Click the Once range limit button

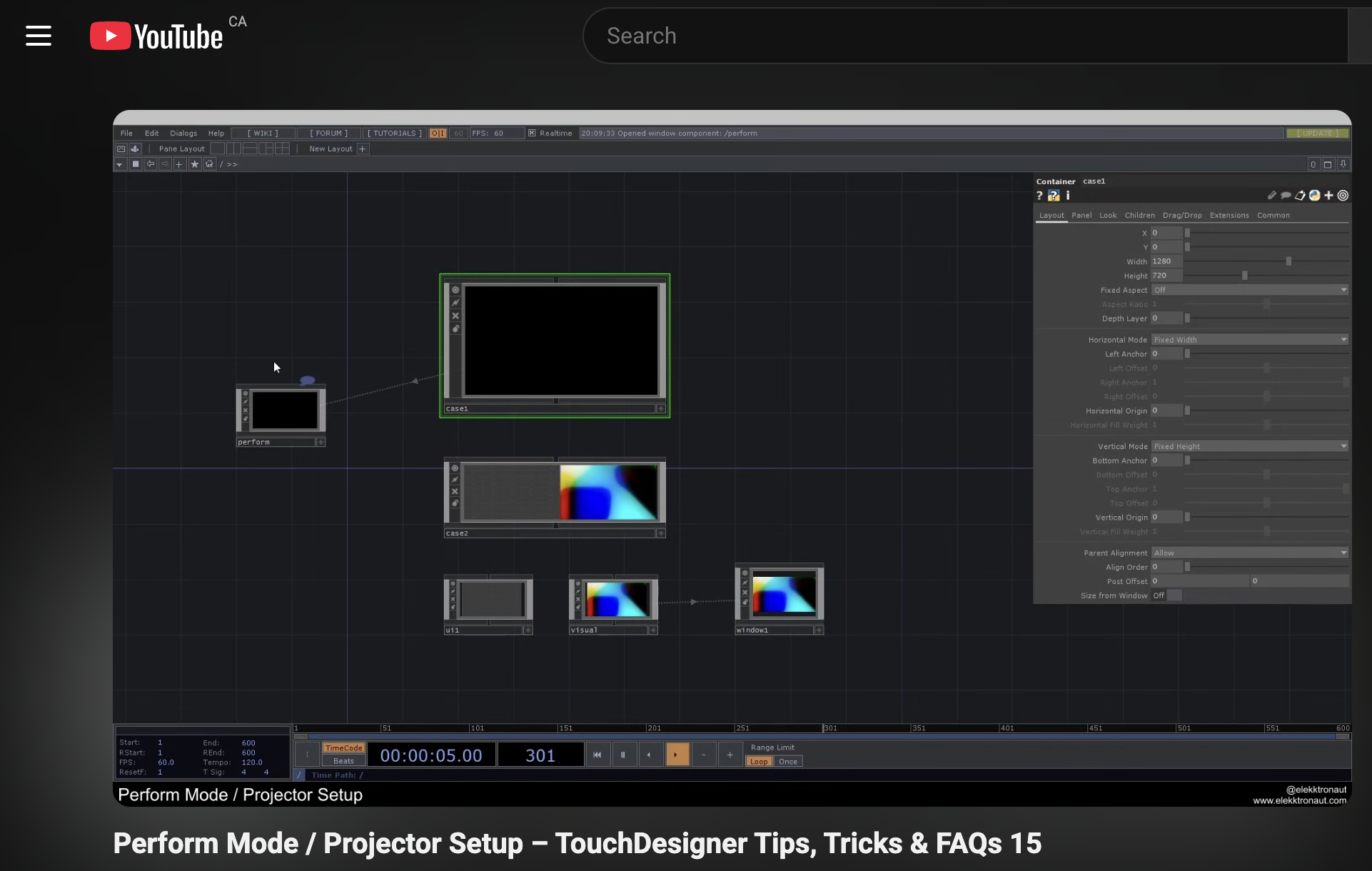click(788, 762)
